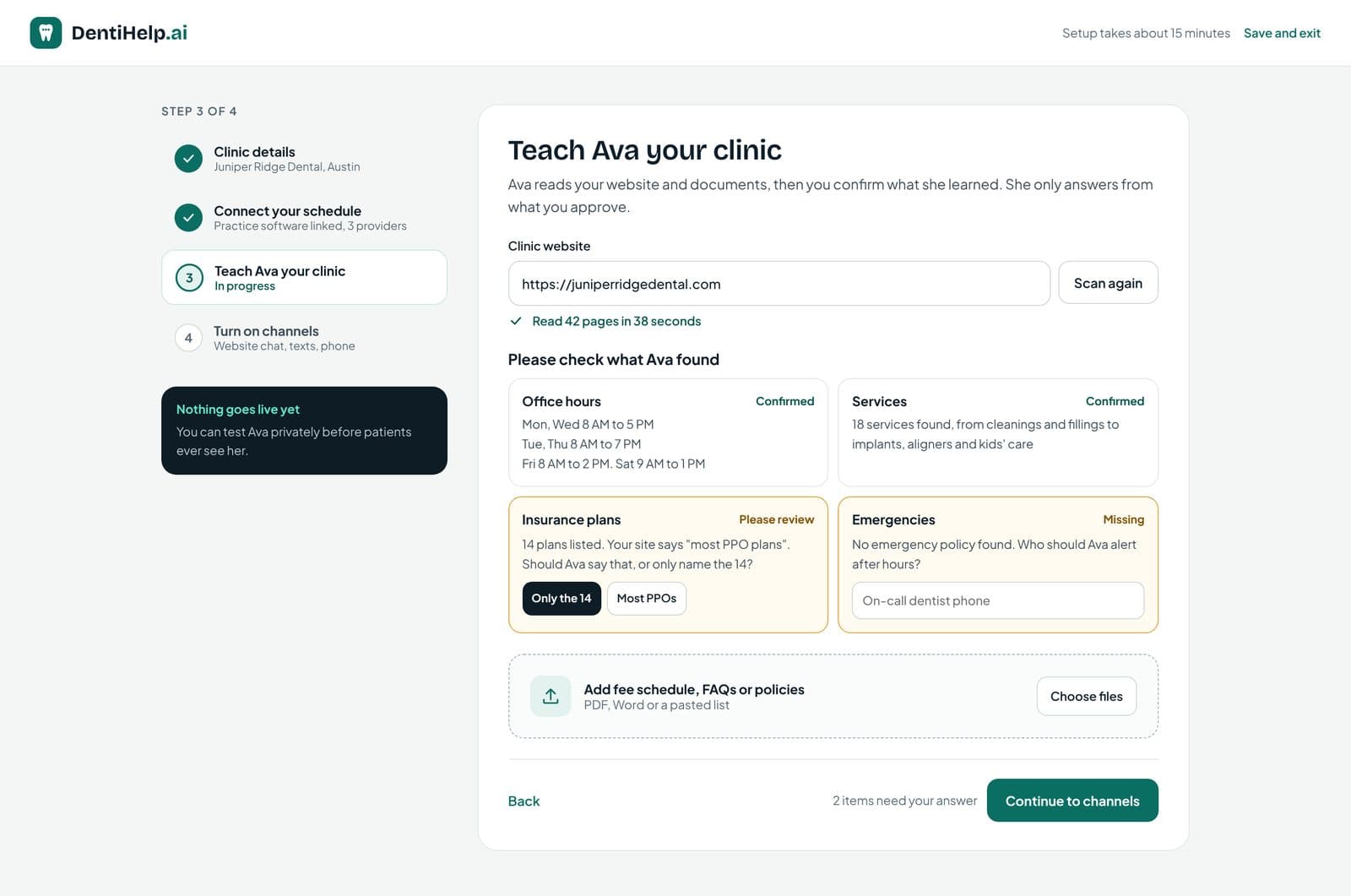Open the Clinic details step
The image size is (1351, 896).
pyautogui.click(x=304, y=159)
